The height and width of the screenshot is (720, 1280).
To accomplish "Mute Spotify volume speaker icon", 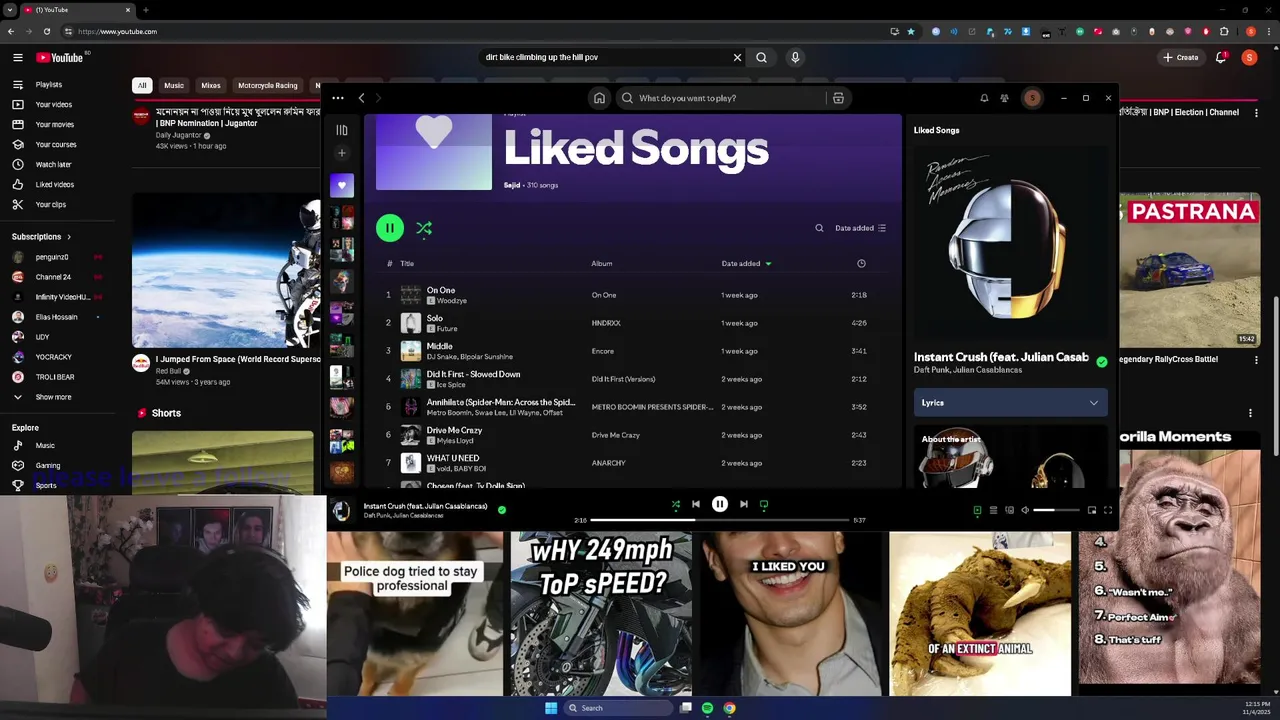I will 1025,510.
